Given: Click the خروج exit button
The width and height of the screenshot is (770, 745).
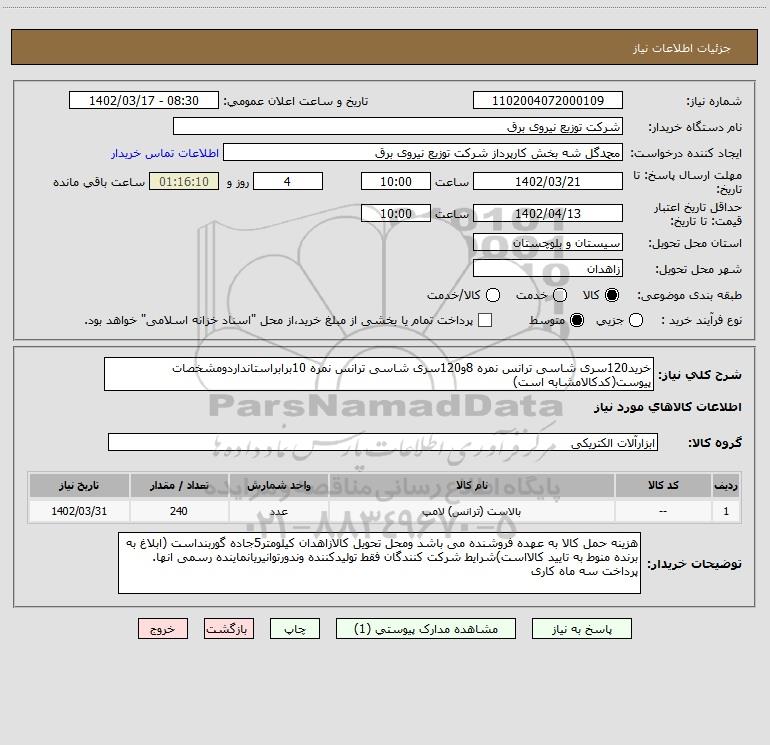Looking at the screenshot, I should click(163, 629).
